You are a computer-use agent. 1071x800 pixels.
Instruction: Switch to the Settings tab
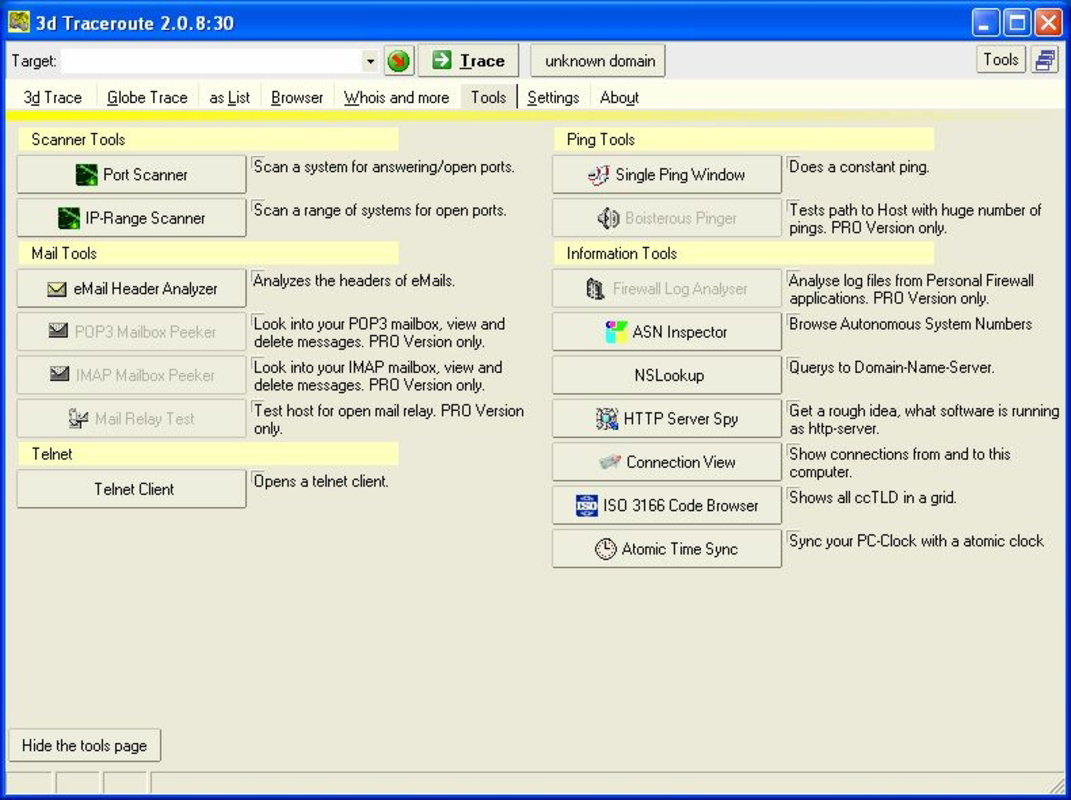tap(553, 97)
